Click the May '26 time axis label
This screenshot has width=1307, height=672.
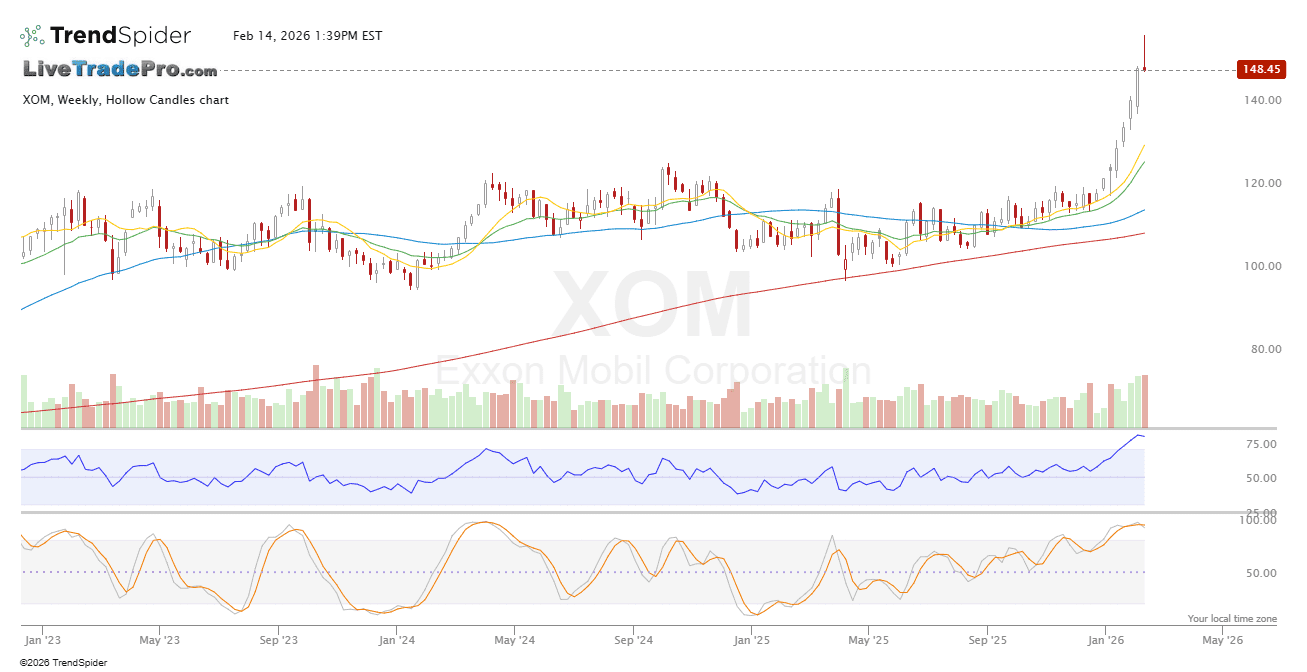(x=1222, y=639)
